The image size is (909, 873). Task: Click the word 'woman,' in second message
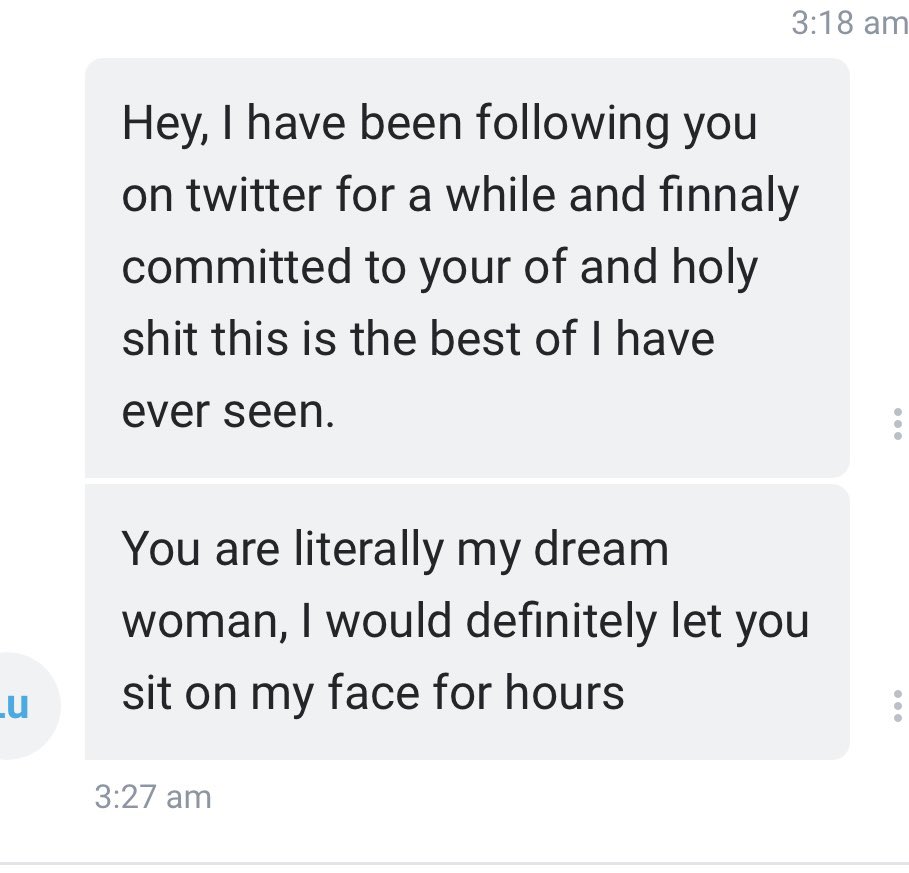pyautogui.click(x=205, y=621)
